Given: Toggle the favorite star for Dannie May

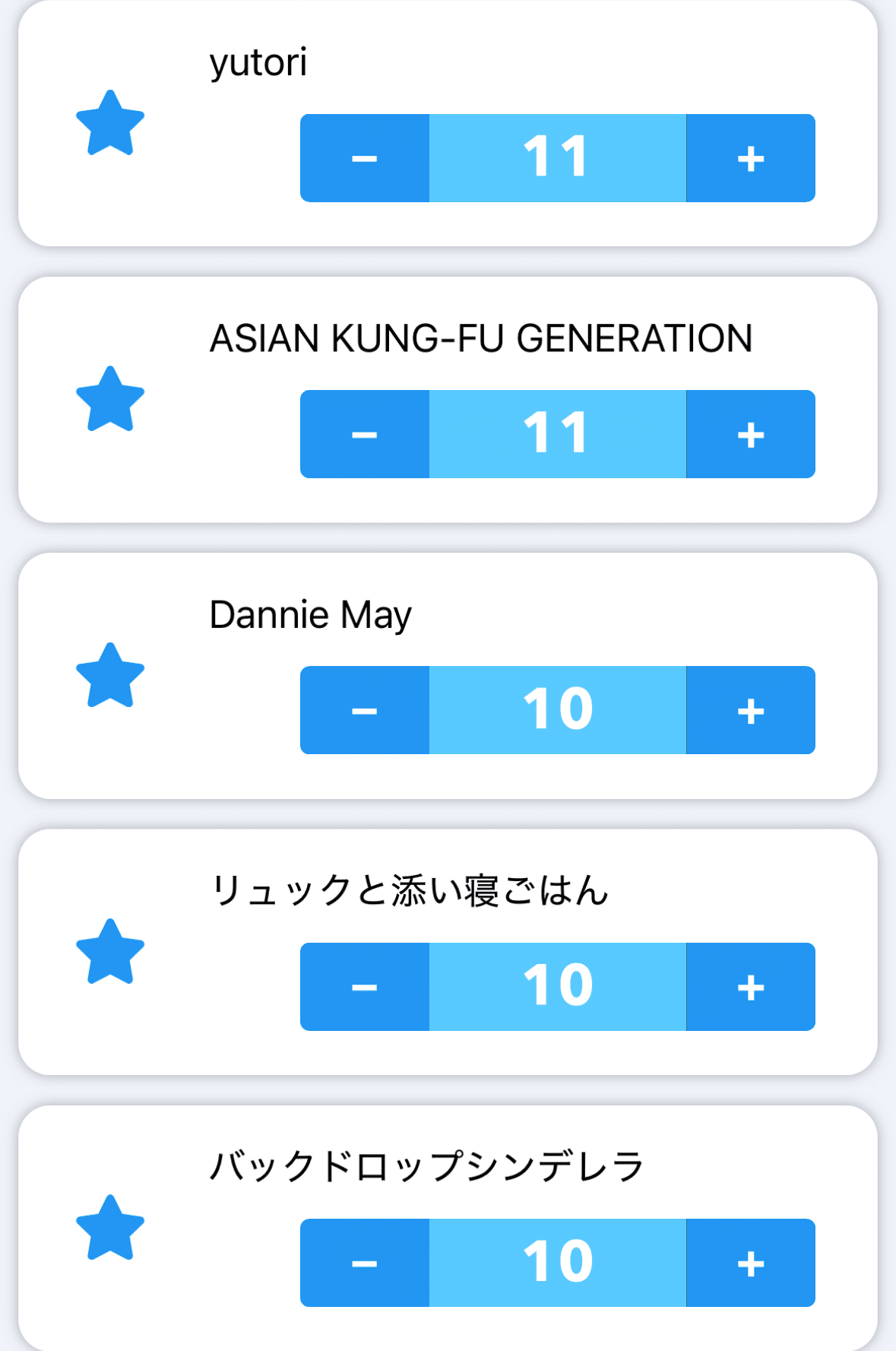Looking at the screenshot, I should click(x=110, y=676).
